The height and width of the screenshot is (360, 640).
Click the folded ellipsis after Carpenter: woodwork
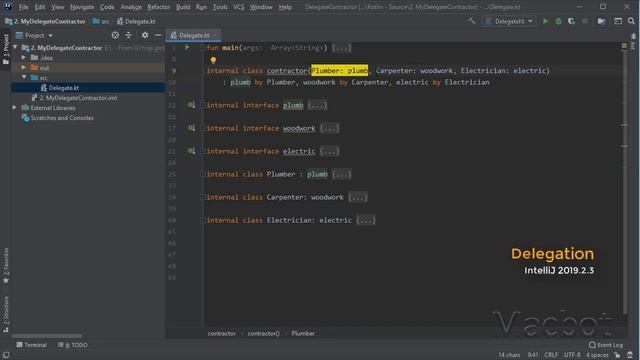click(x=358, y=198)
